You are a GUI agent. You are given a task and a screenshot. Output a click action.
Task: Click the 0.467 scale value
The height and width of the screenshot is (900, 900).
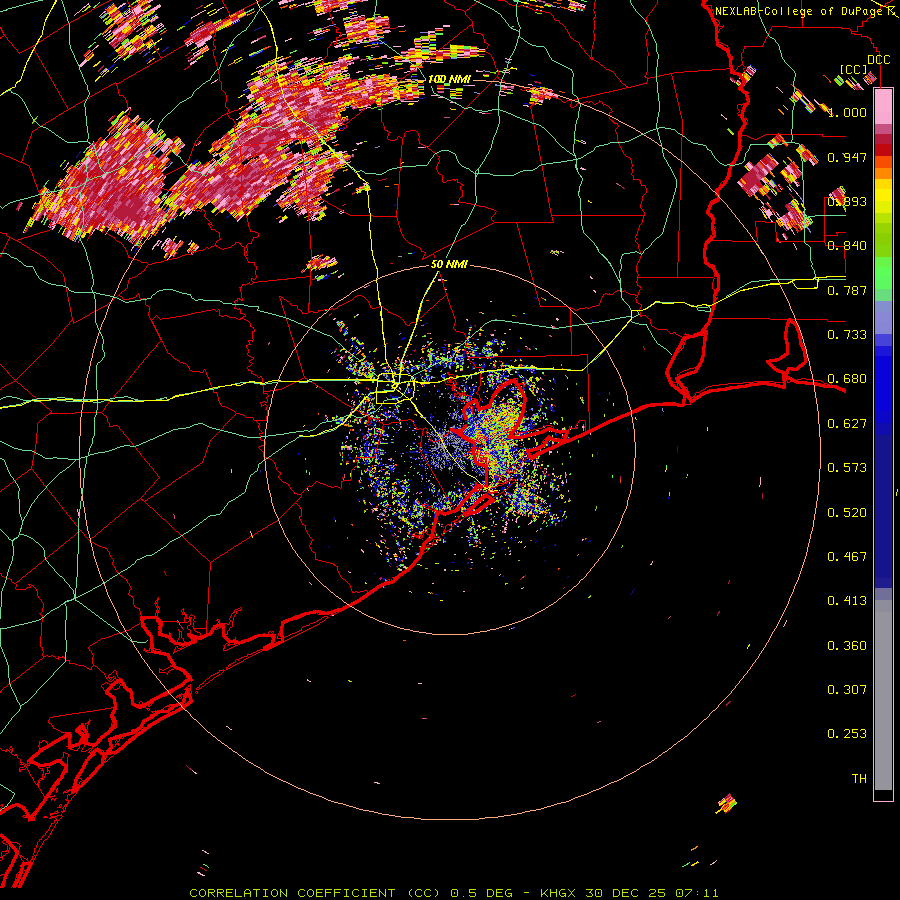[847, 557]
